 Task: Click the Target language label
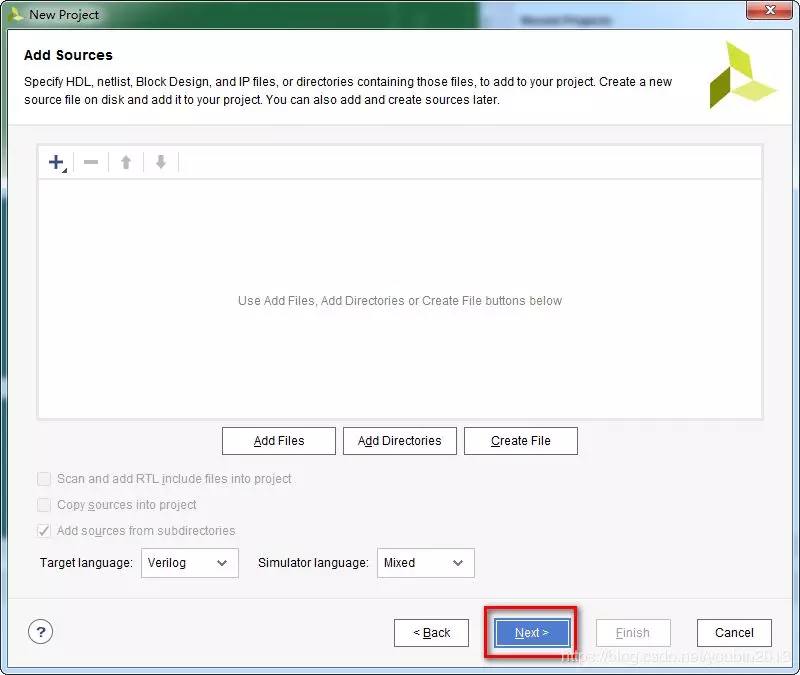[86, 563]
